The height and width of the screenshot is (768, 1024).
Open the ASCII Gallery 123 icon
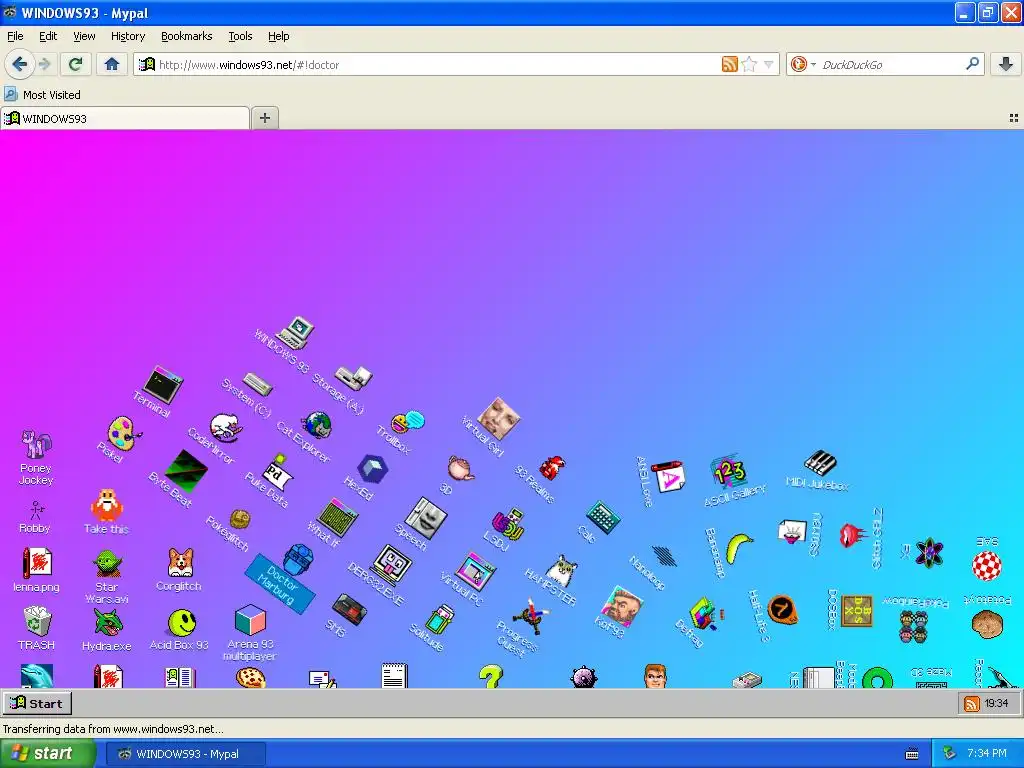point(729,472)
